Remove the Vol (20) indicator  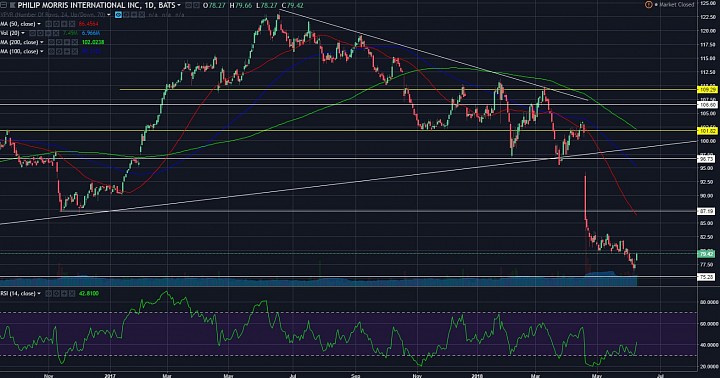[x=56, y=33]
